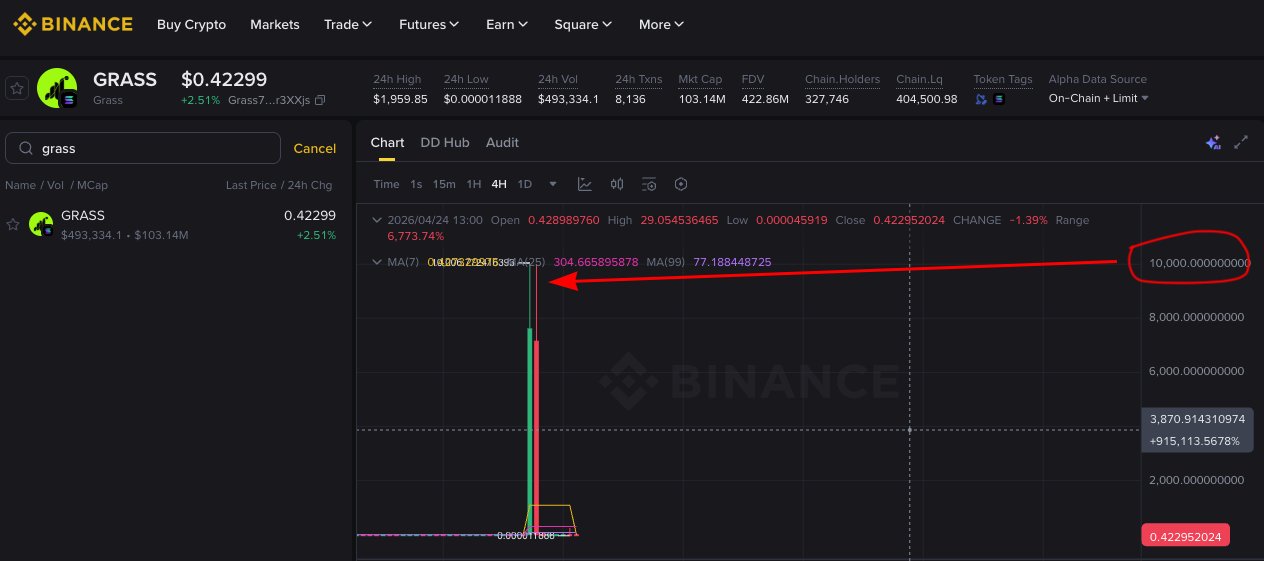1264x561 pixels.
Task: Click the Name column header
Action: click(x=20, y=185)
